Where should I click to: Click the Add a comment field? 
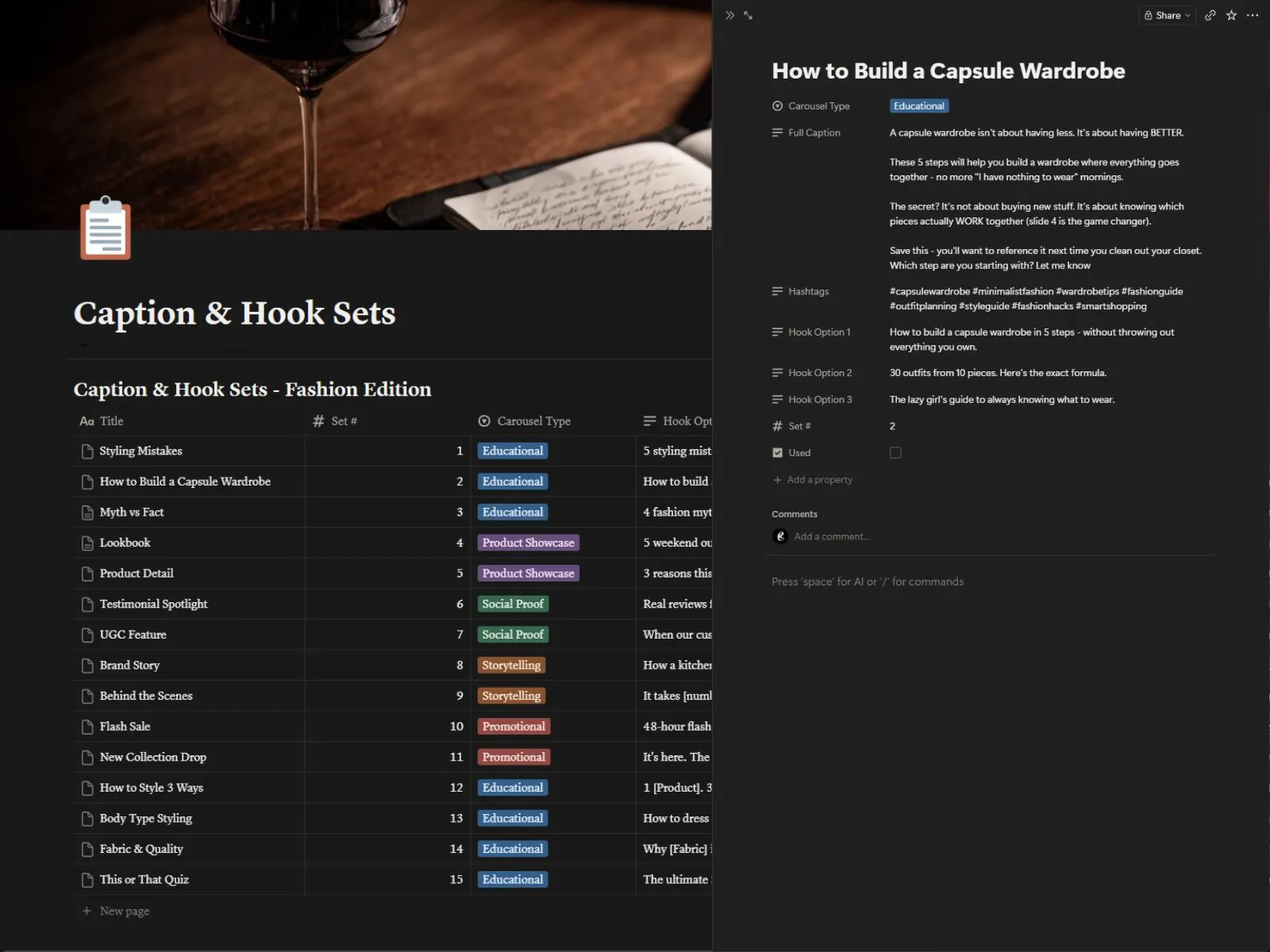[832, 537]
